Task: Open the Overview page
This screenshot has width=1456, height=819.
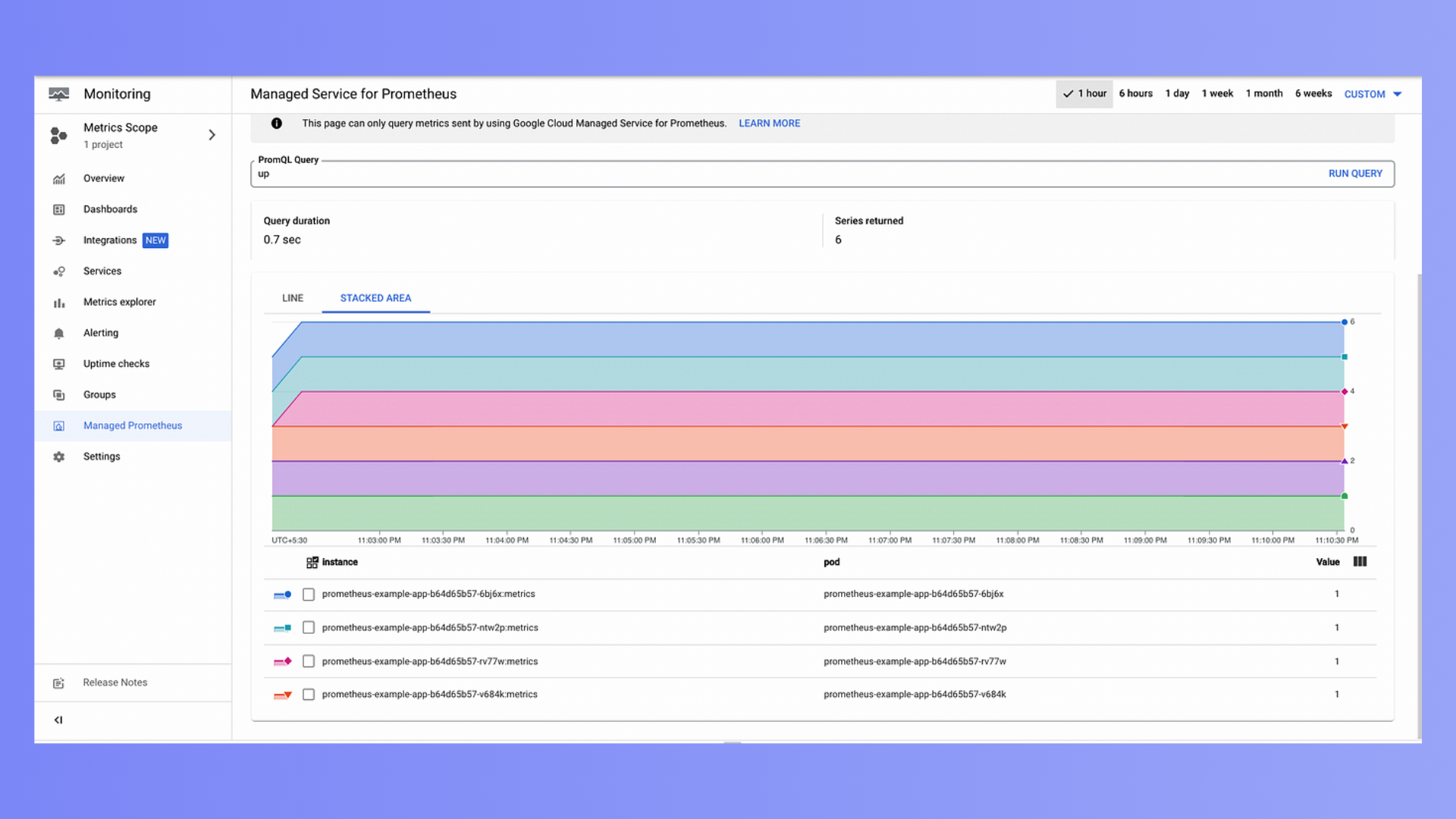Action: click(104, 179)
